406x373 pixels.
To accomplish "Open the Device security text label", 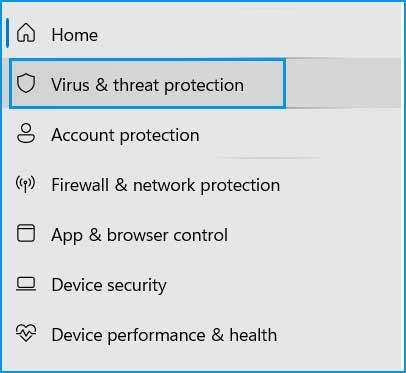I will 109,286.
